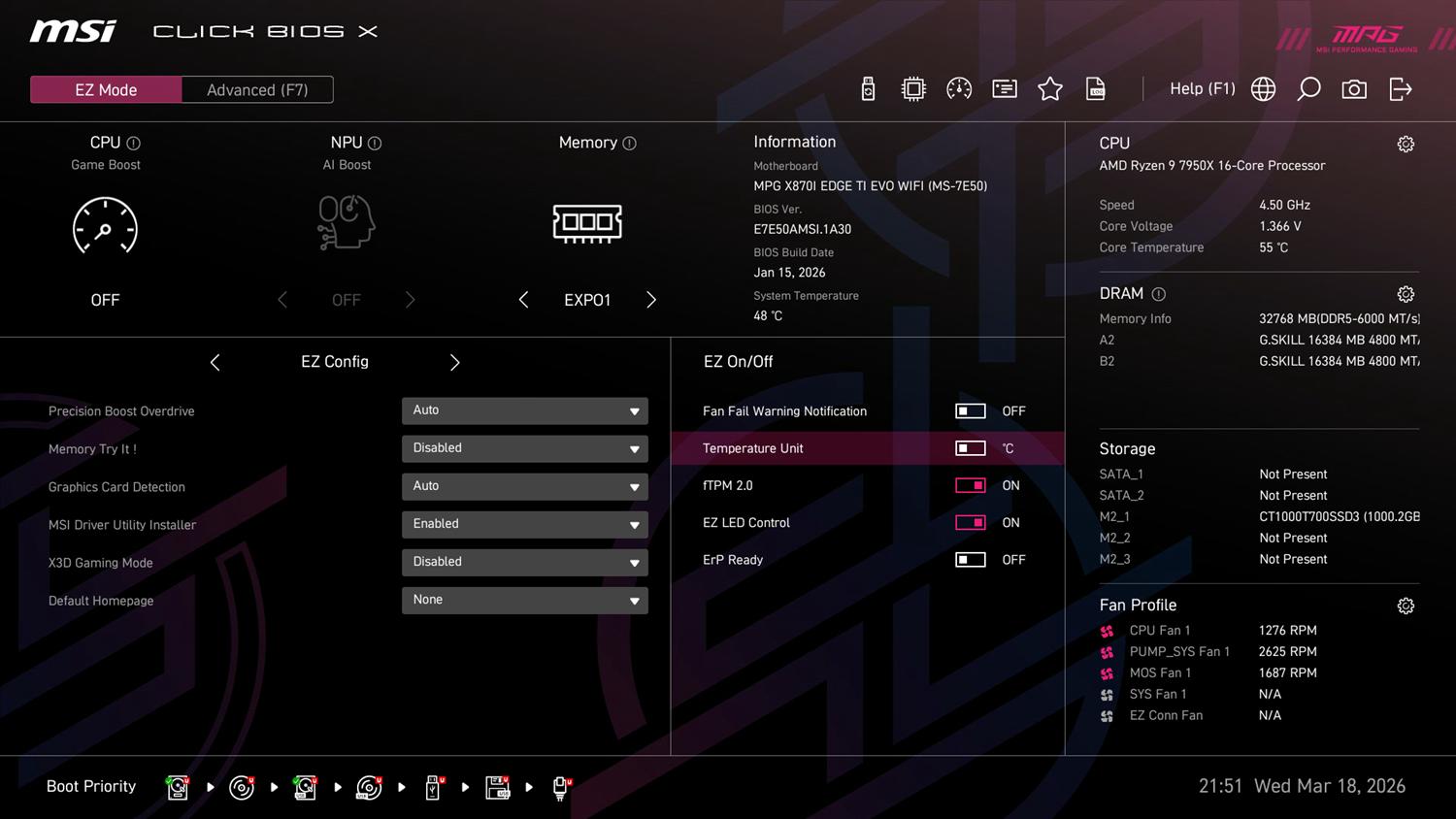This screenshot has height=819, width=1456.
Task: Open Precision Boost Overdrive dropdown
Action: pyautogui.click(x=524, y=410)
